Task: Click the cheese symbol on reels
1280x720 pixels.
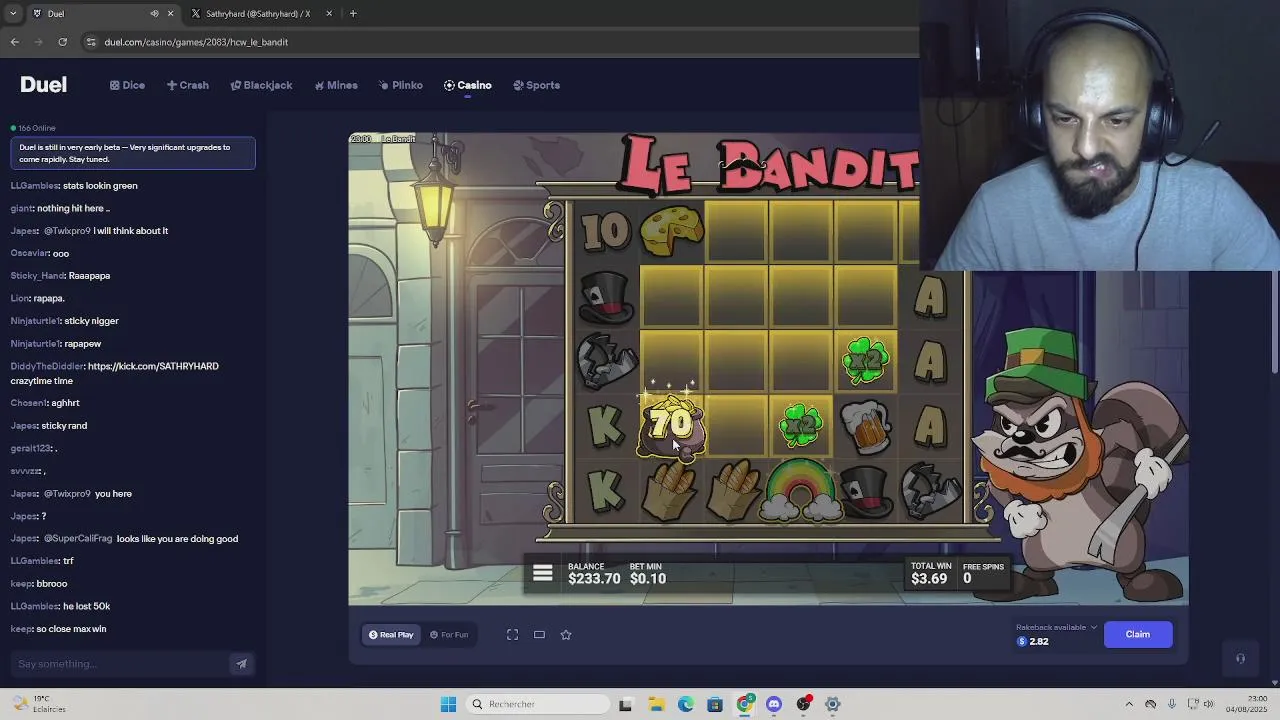Action: click(671, 231)
